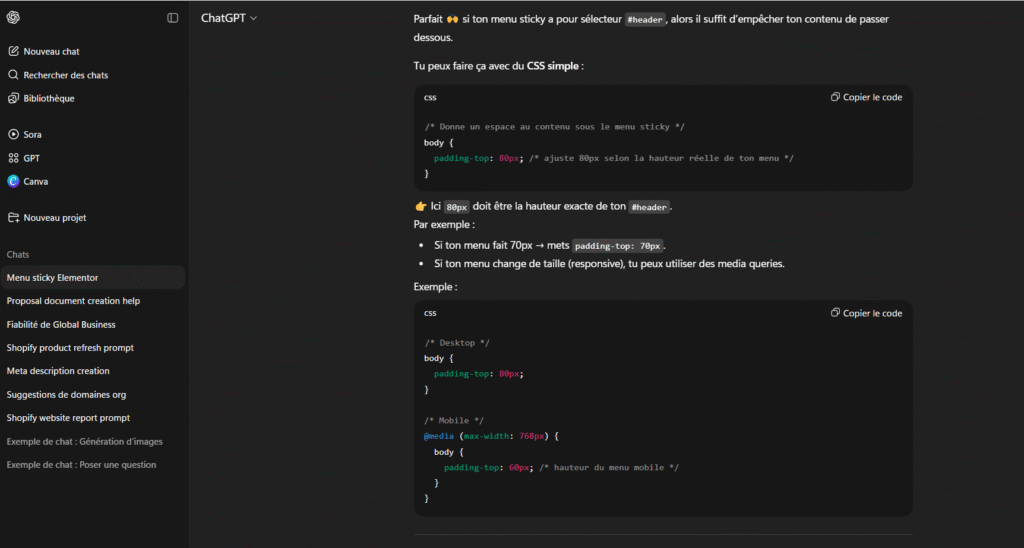Click the Rechercher des chats search icon
Screen dimensions: 1024x548
(x=13, y=75)
